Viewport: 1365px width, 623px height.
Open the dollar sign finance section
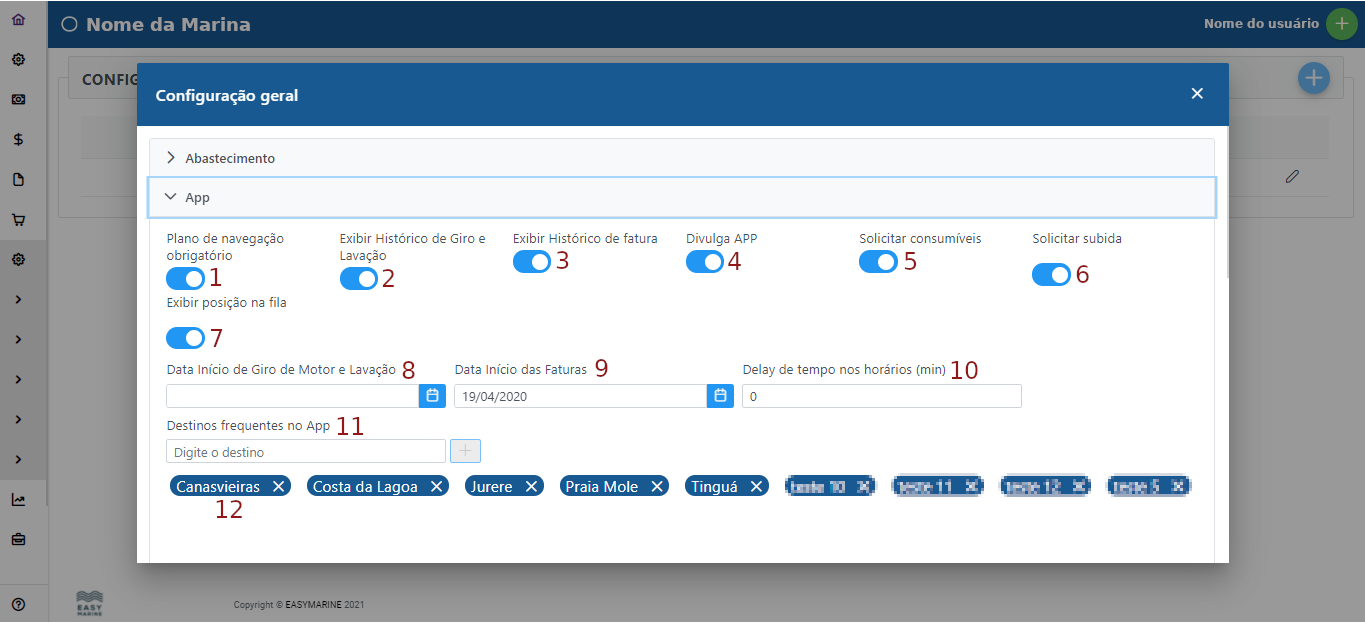coord(18,140)
